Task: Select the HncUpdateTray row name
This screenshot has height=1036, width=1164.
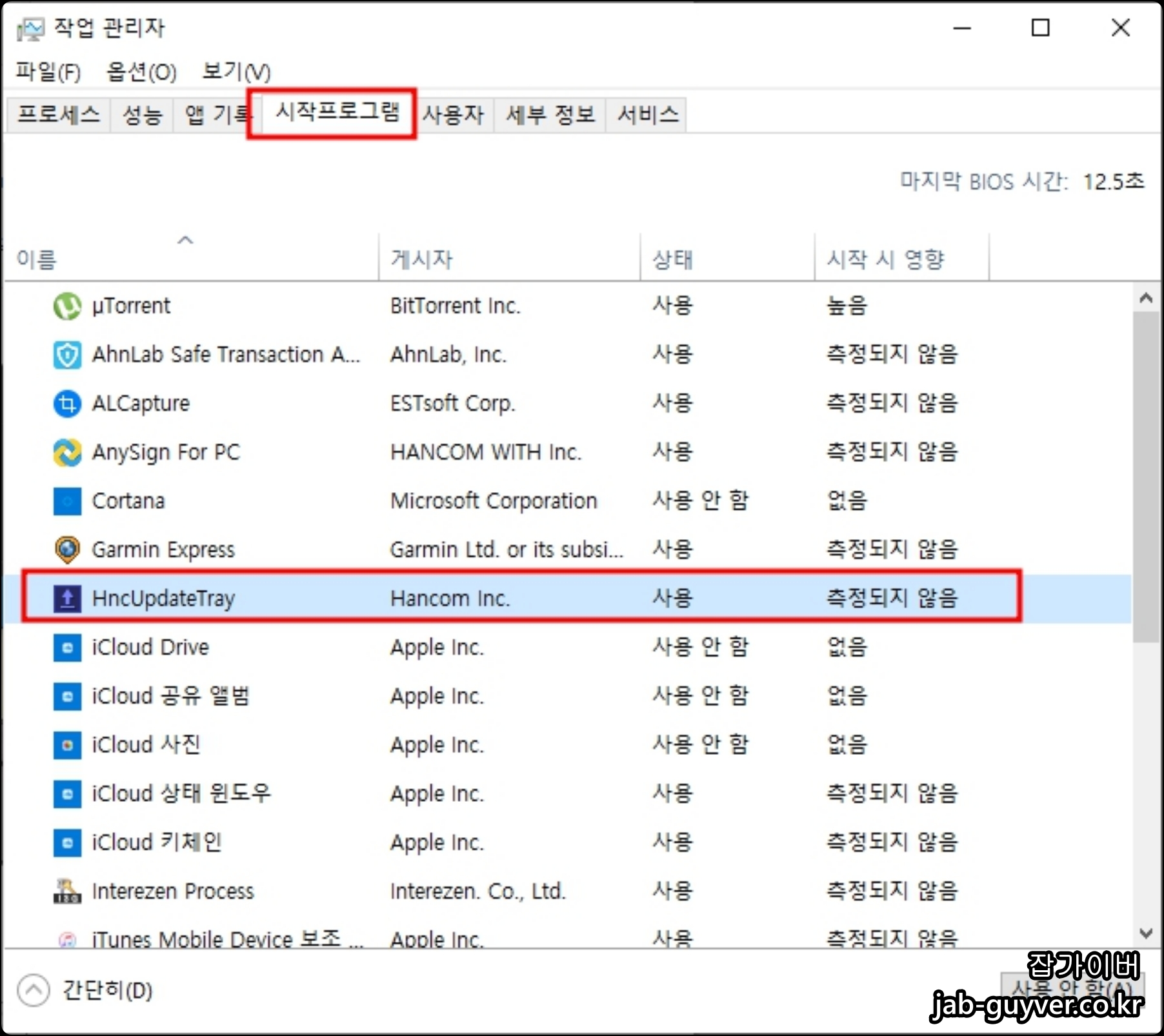Action: (x=163, y=599)
